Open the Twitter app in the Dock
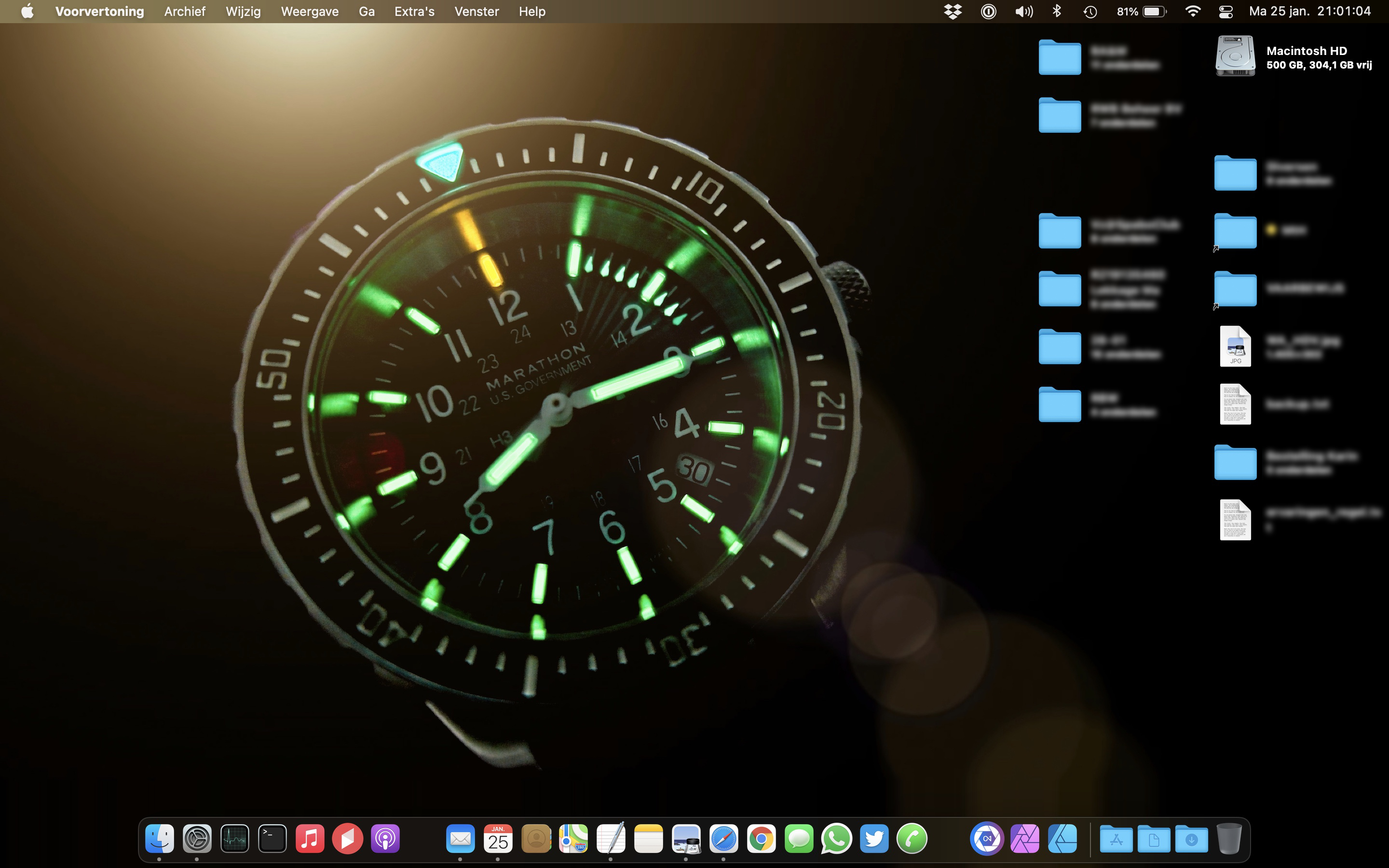 pyautogui.click(x=874, y=839)
